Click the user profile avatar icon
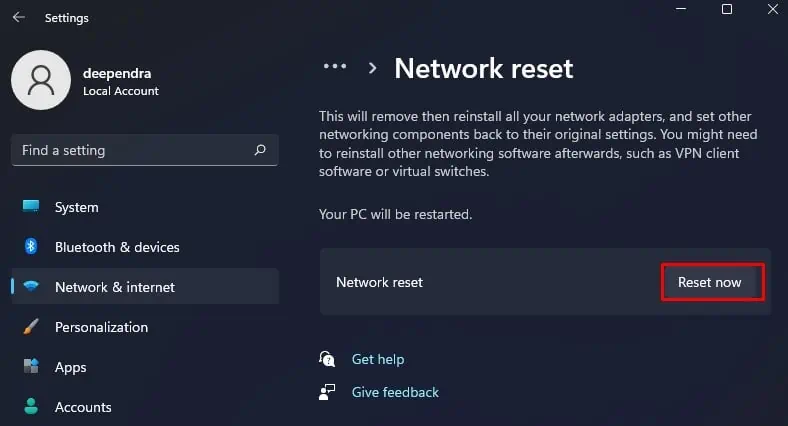Screen dimensions: 788x426 pos(41,80)
